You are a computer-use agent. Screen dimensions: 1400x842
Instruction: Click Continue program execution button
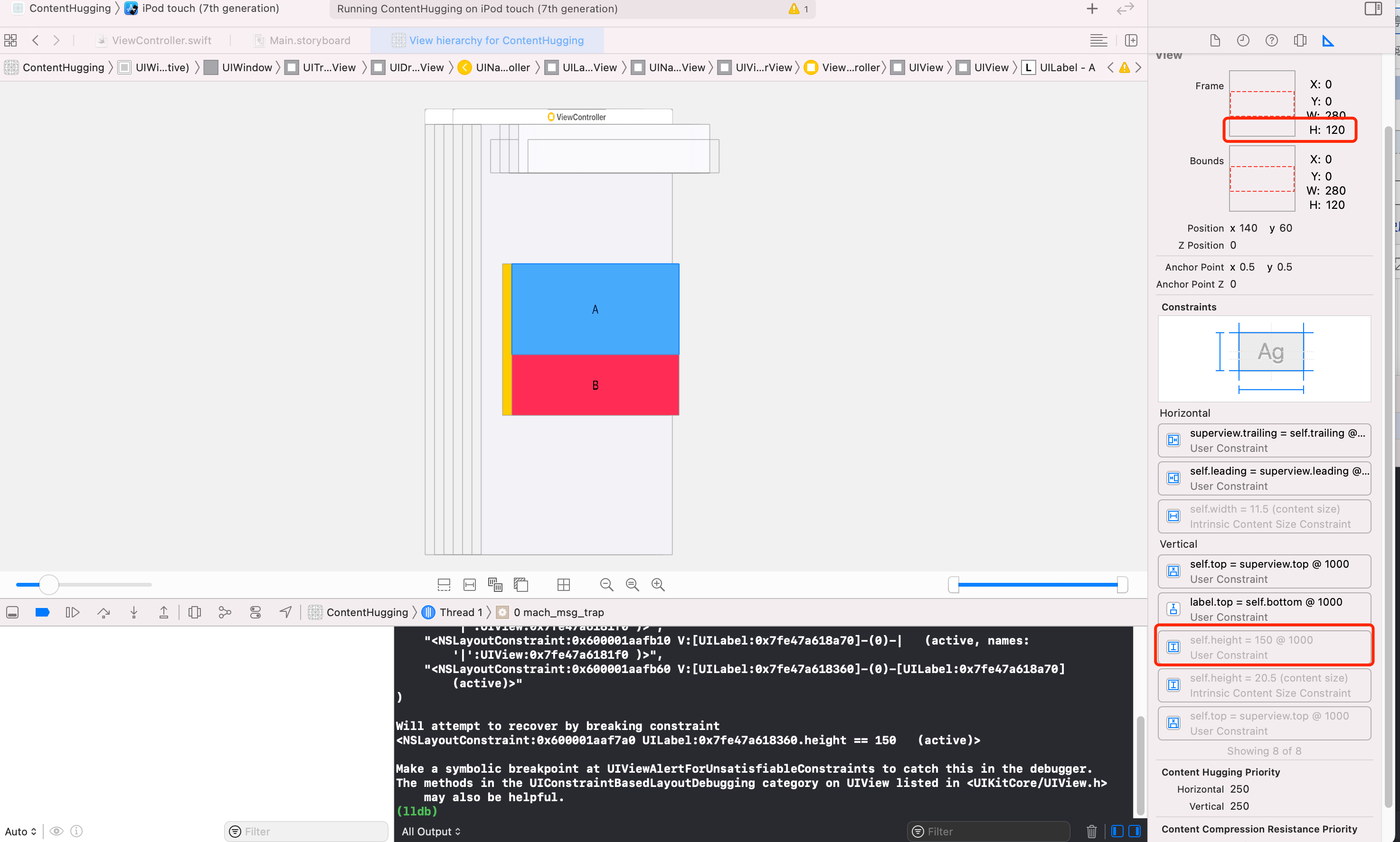coord(72,612)
